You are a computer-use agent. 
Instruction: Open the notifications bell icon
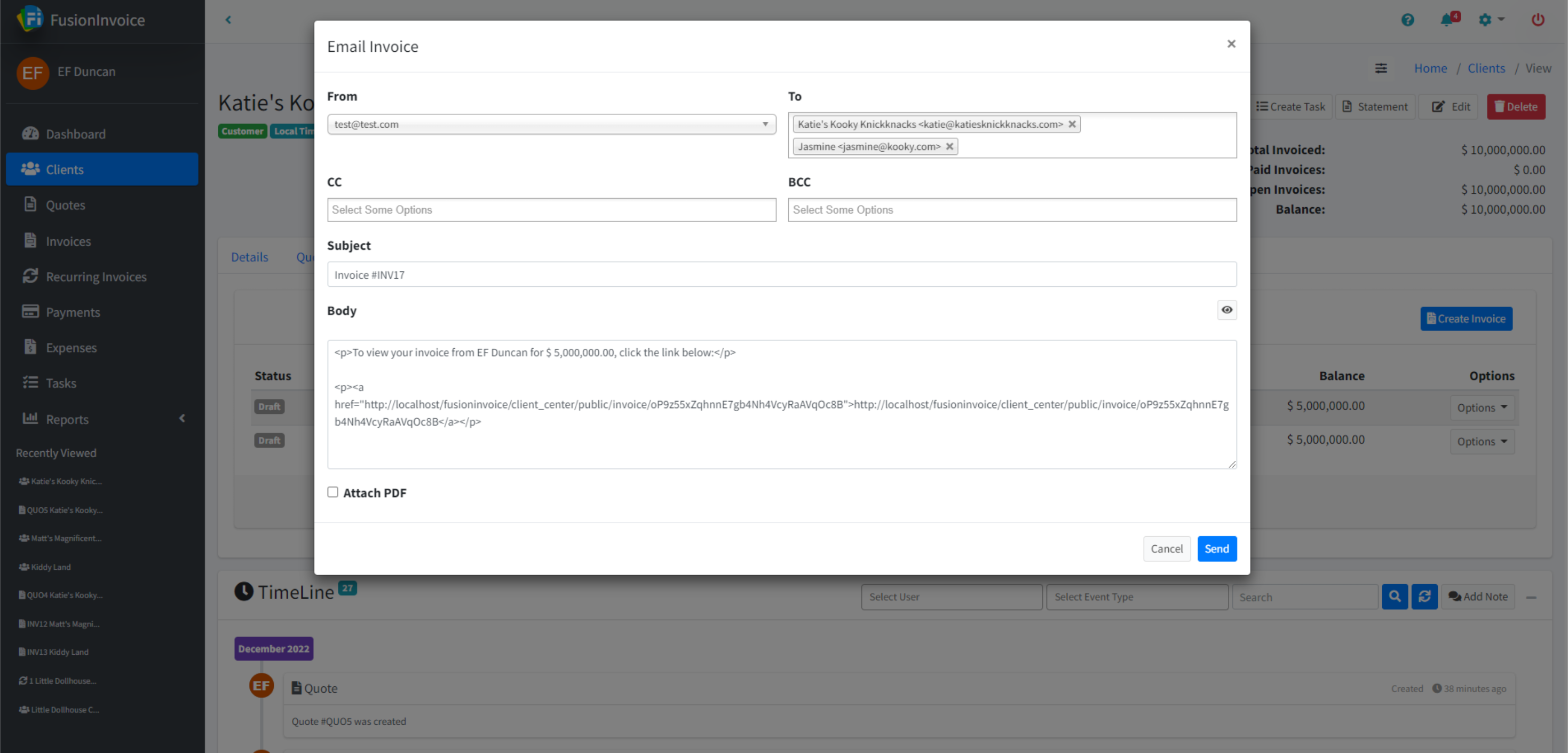(1447, 20)
